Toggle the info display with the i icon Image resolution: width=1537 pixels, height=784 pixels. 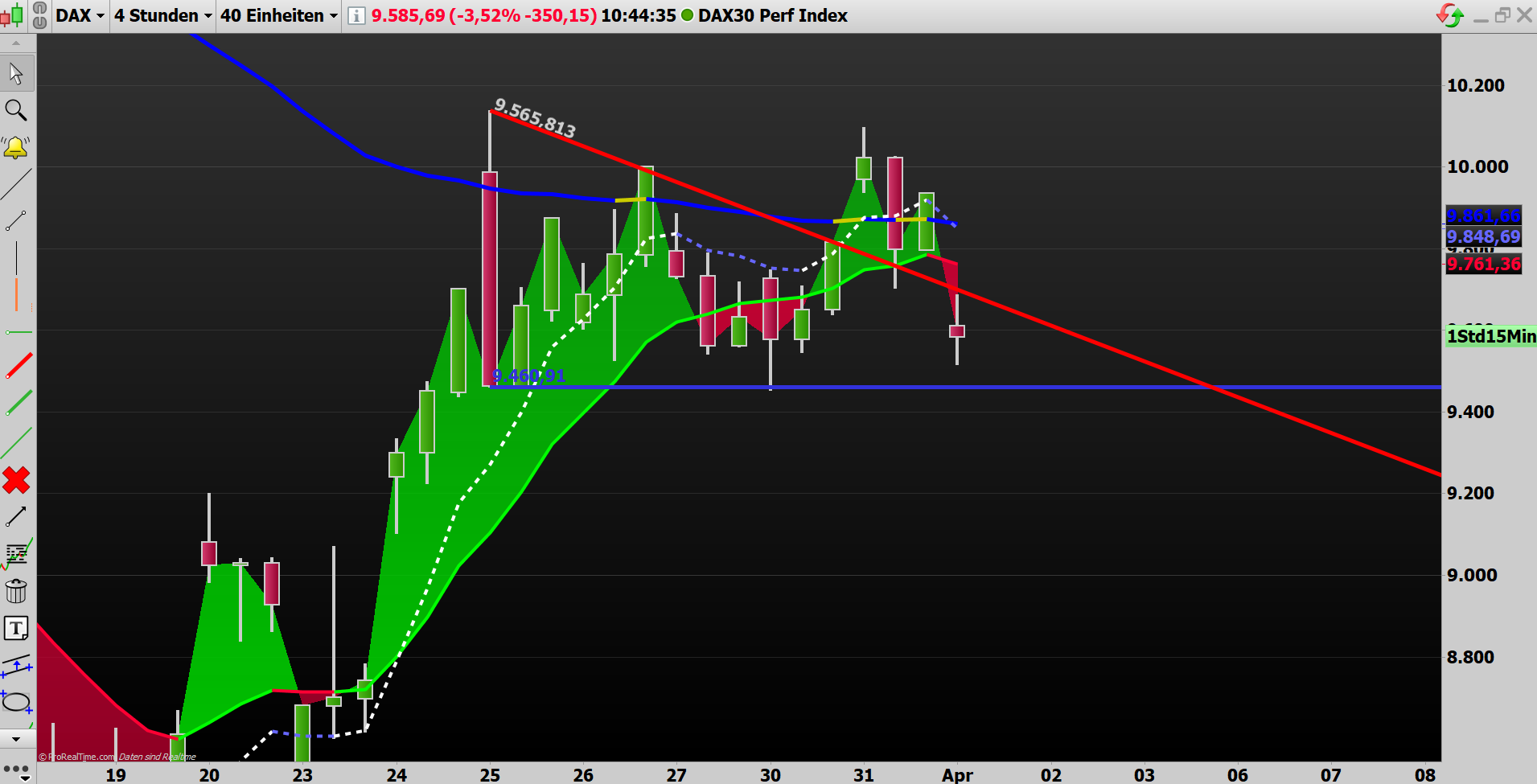click(x=355, y=14)
